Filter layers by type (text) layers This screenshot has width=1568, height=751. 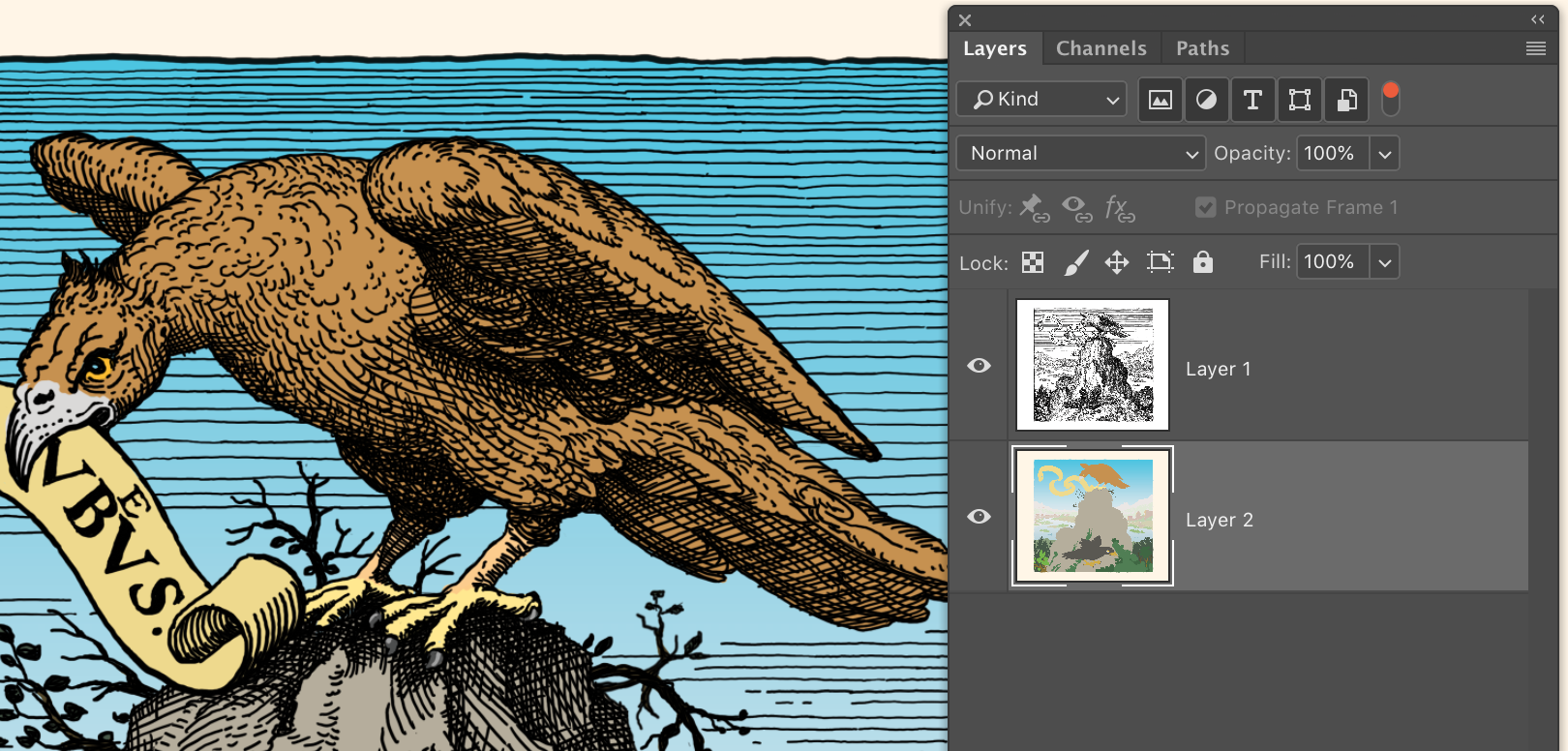(1252, 100)
